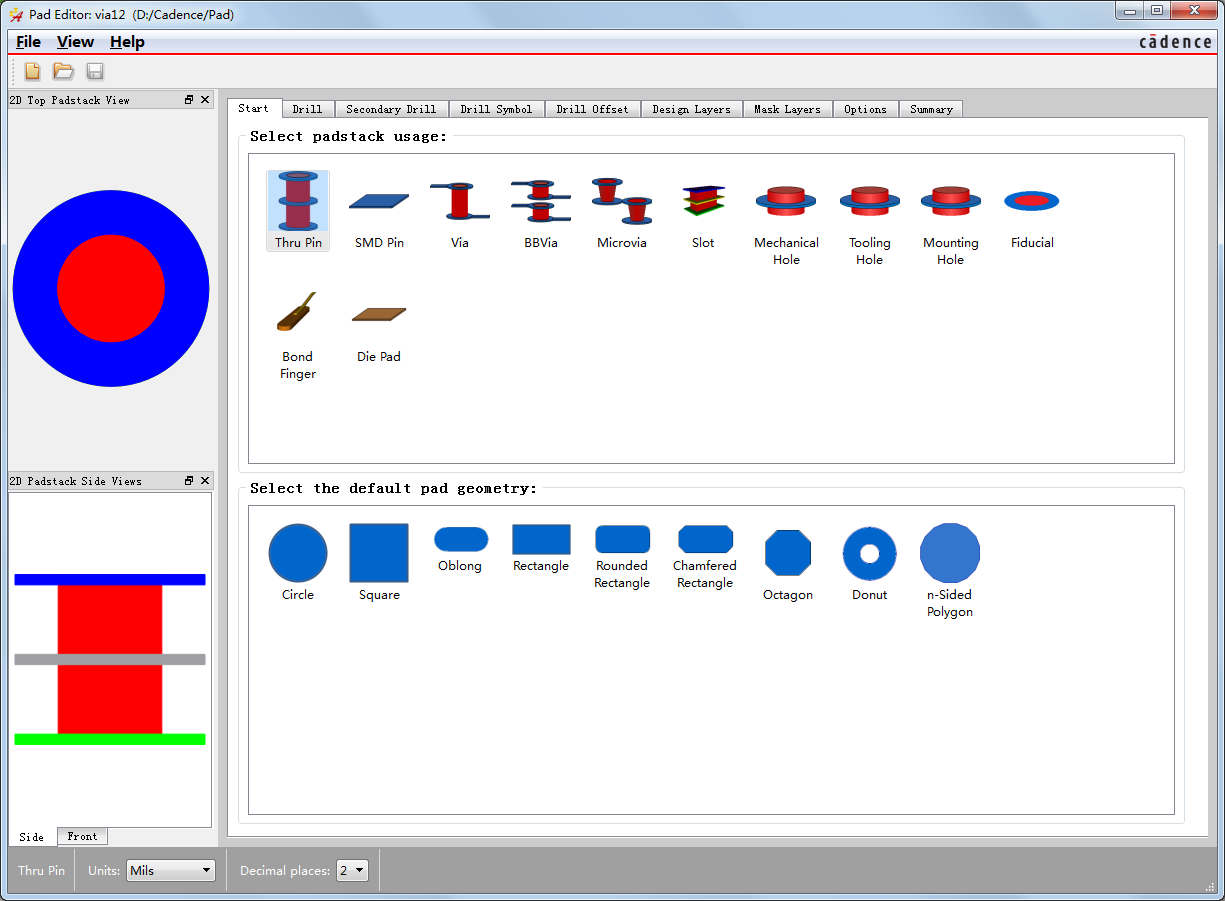Switch to the Drill tab
Image resolution: width=1225 pixels, height=901 pixels.
click(307, 109)
